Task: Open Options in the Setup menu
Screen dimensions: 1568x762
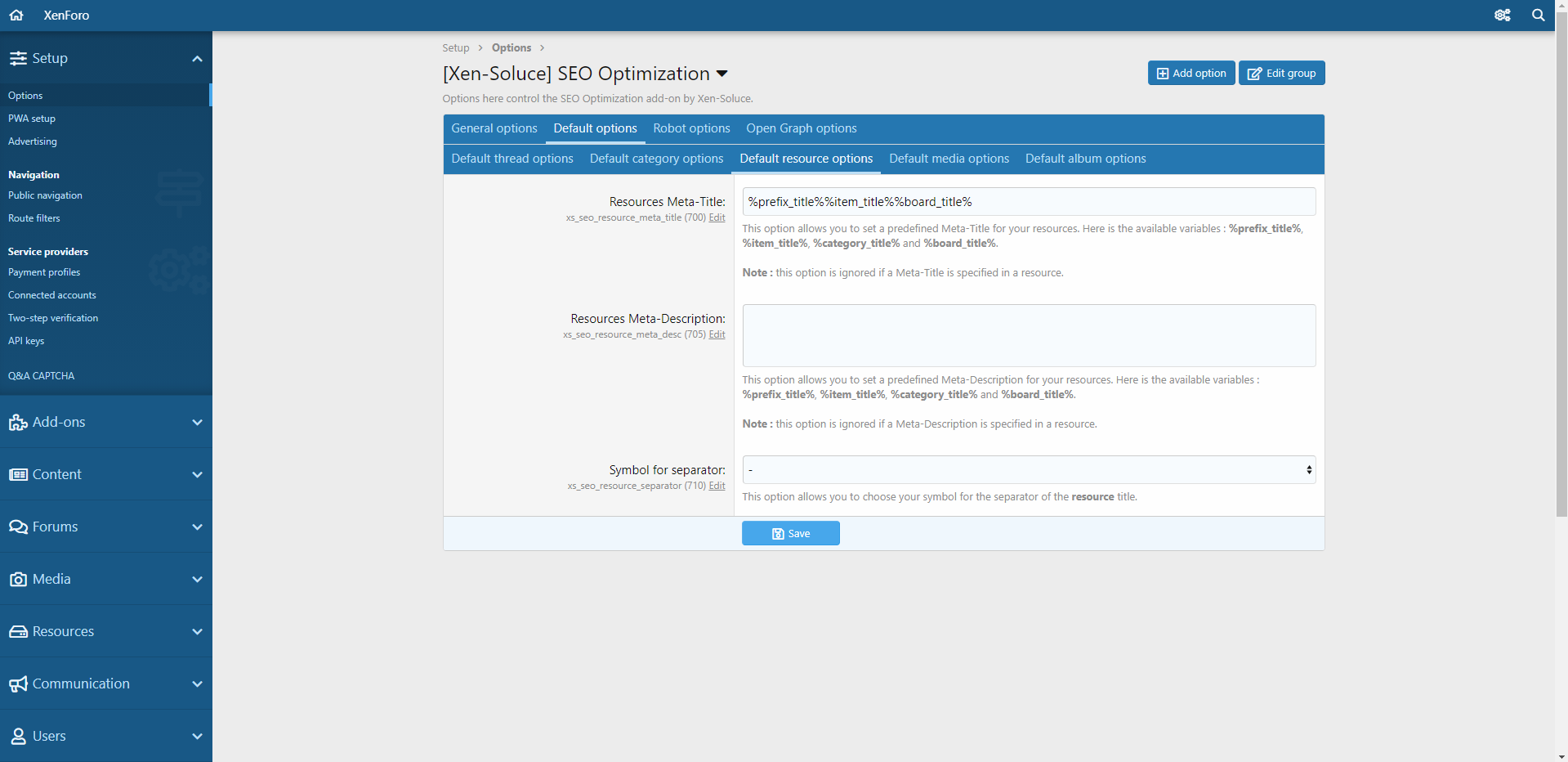Action: click(105, 96)
